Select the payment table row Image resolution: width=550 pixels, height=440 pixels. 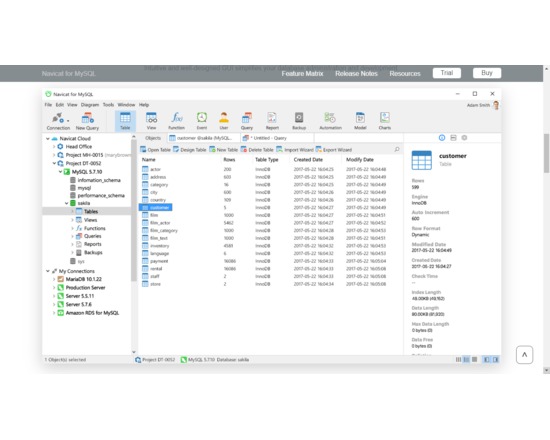click(x=264, y=261)
